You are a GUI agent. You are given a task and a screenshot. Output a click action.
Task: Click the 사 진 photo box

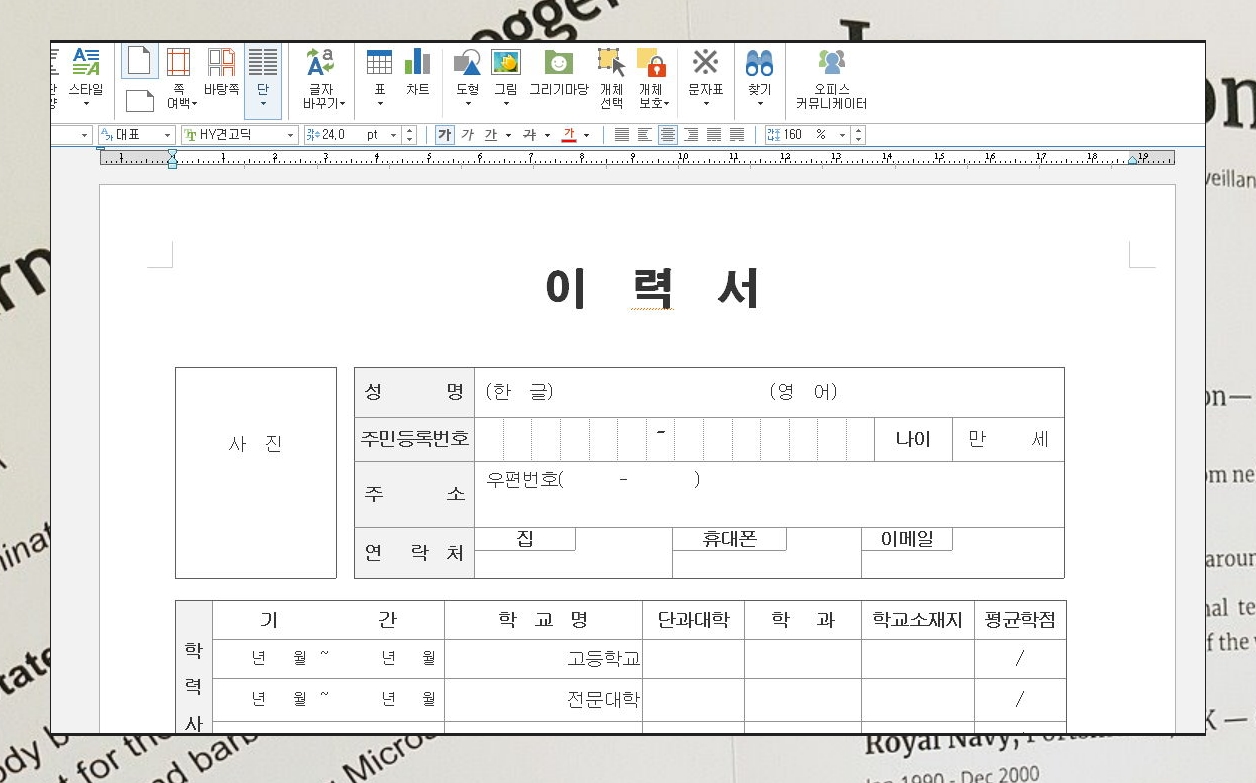pyautogui.click(x=256, y=472)
